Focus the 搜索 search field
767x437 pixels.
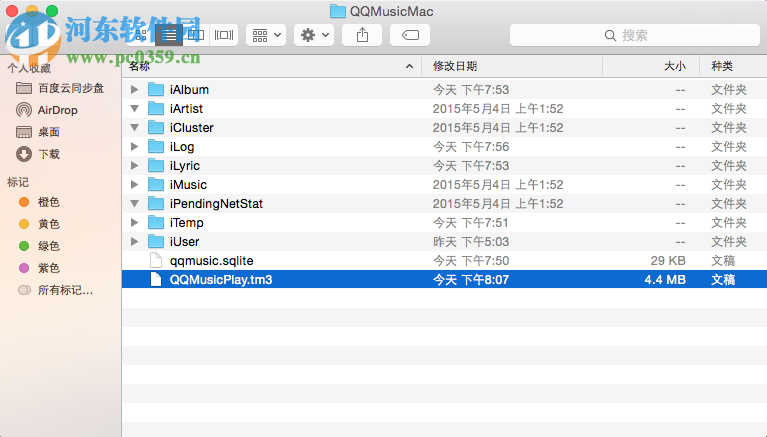click(x=634, y=35)
